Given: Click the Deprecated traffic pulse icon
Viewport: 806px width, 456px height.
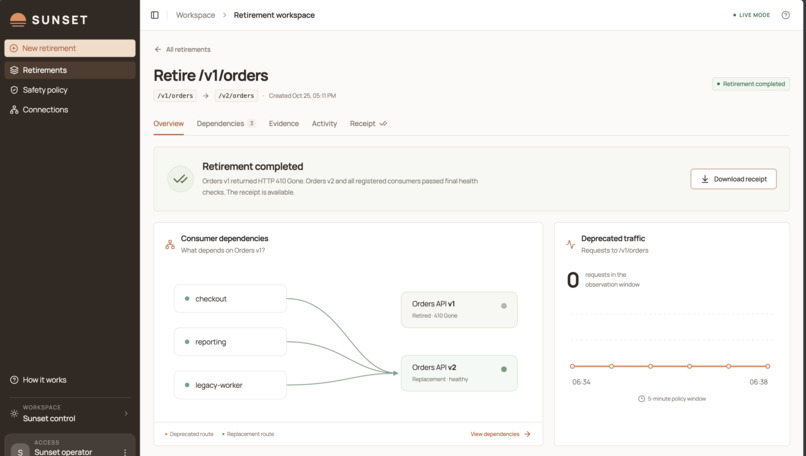Looking at the screenshot, I should pyautogui.click(x=571, y=244).
